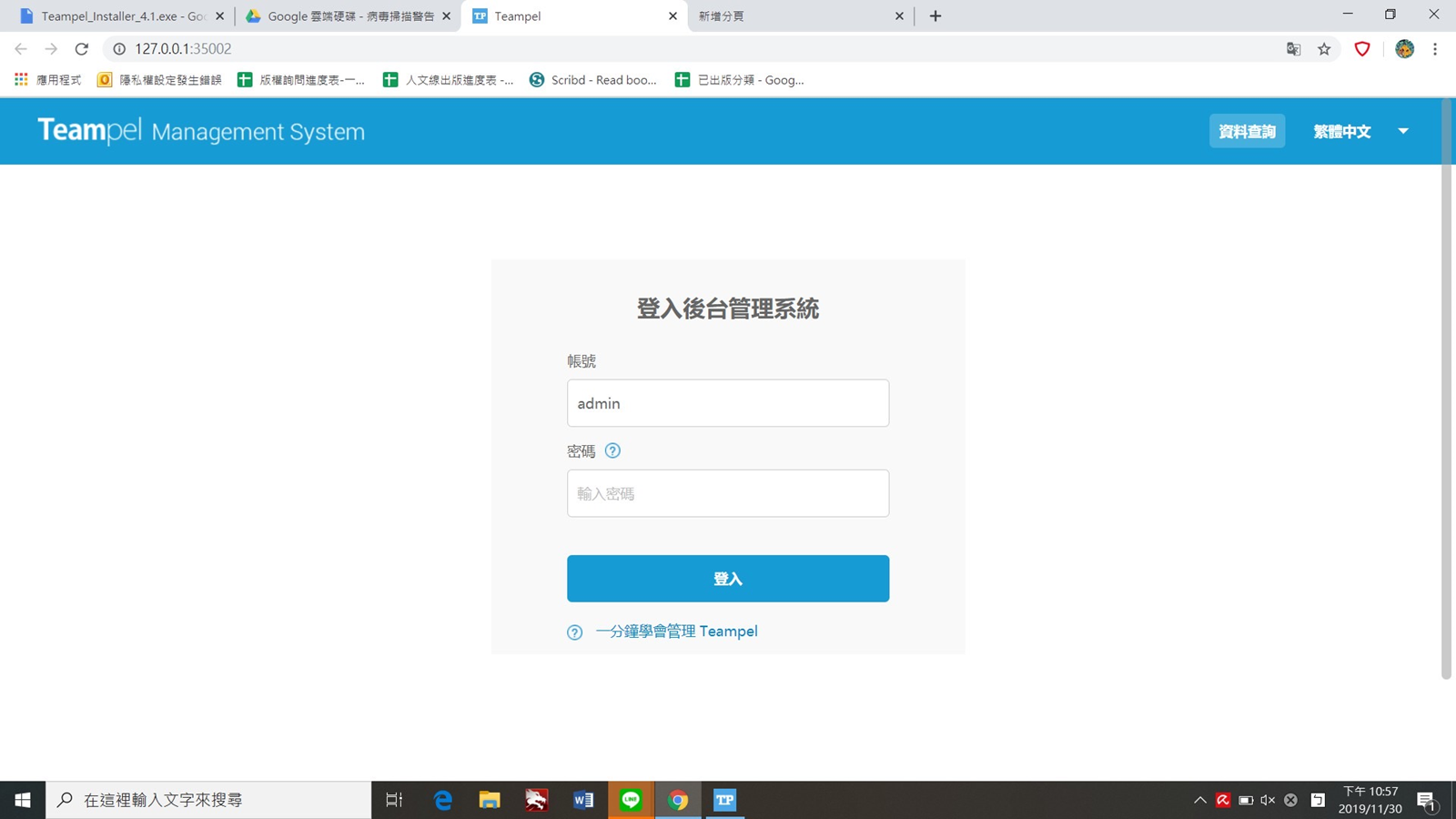This screenshot has height=819, width=1456.
Task: Switch to the Teampel_Installer_4.1.exe tab
Action: click(x=123, y=16)
